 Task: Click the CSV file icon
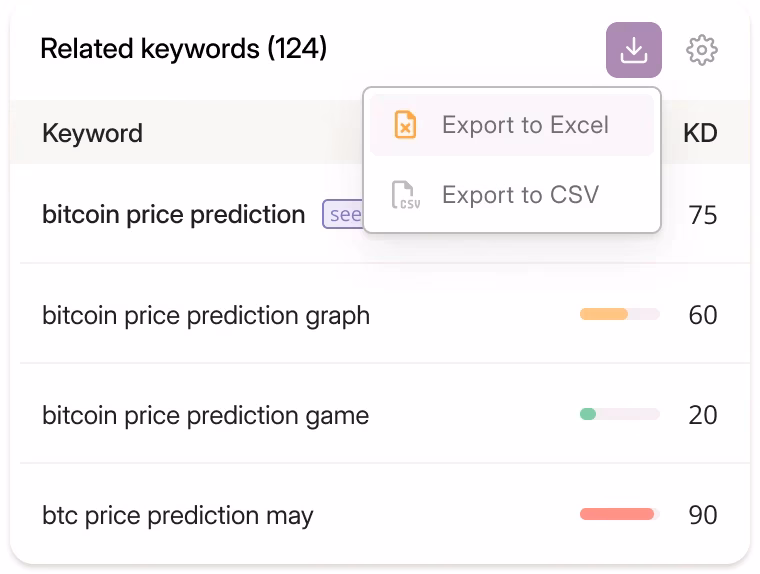404,195
